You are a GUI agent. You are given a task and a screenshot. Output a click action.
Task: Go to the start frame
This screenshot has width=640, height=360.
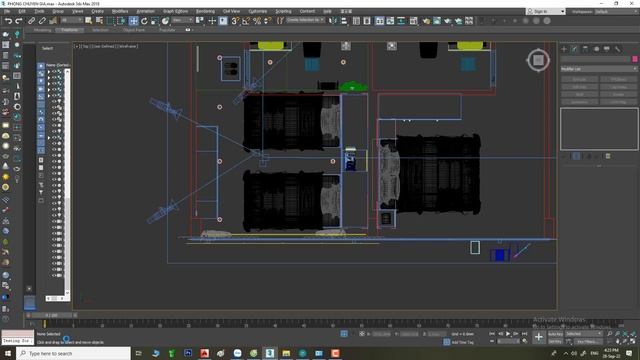click(492, 334)
